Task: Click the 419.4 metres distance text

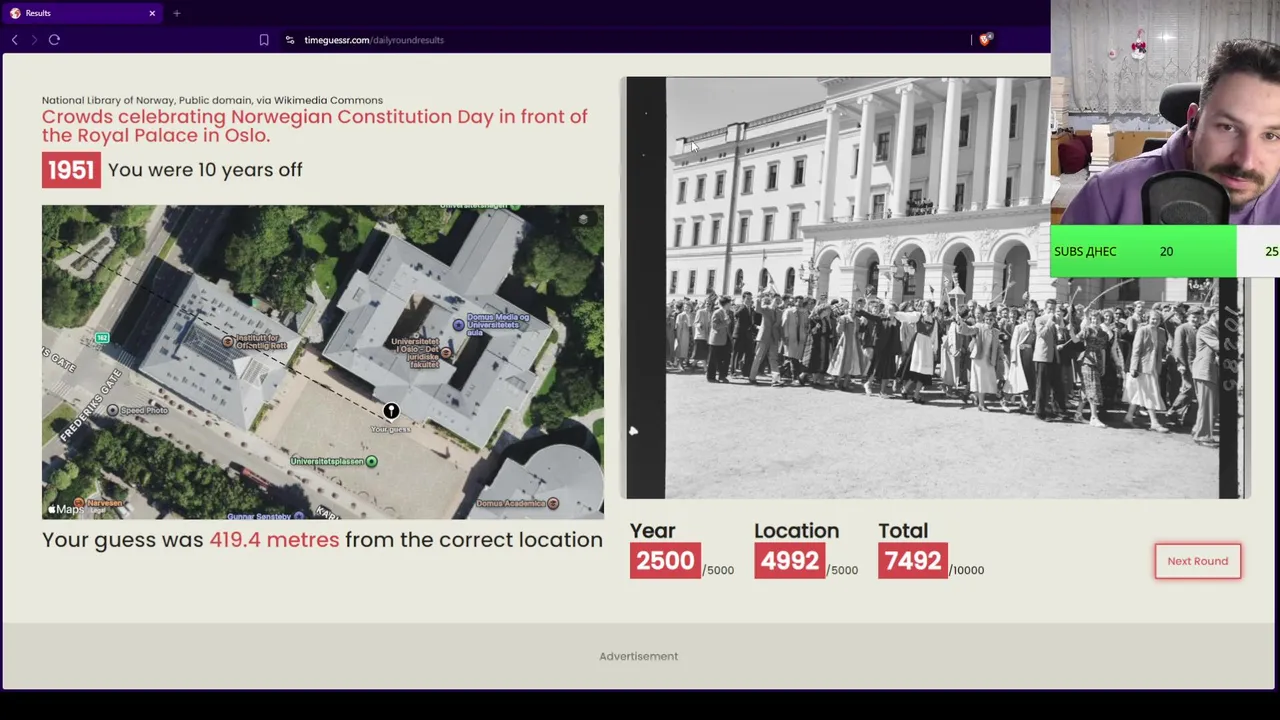Action: (x=274, y=540)
